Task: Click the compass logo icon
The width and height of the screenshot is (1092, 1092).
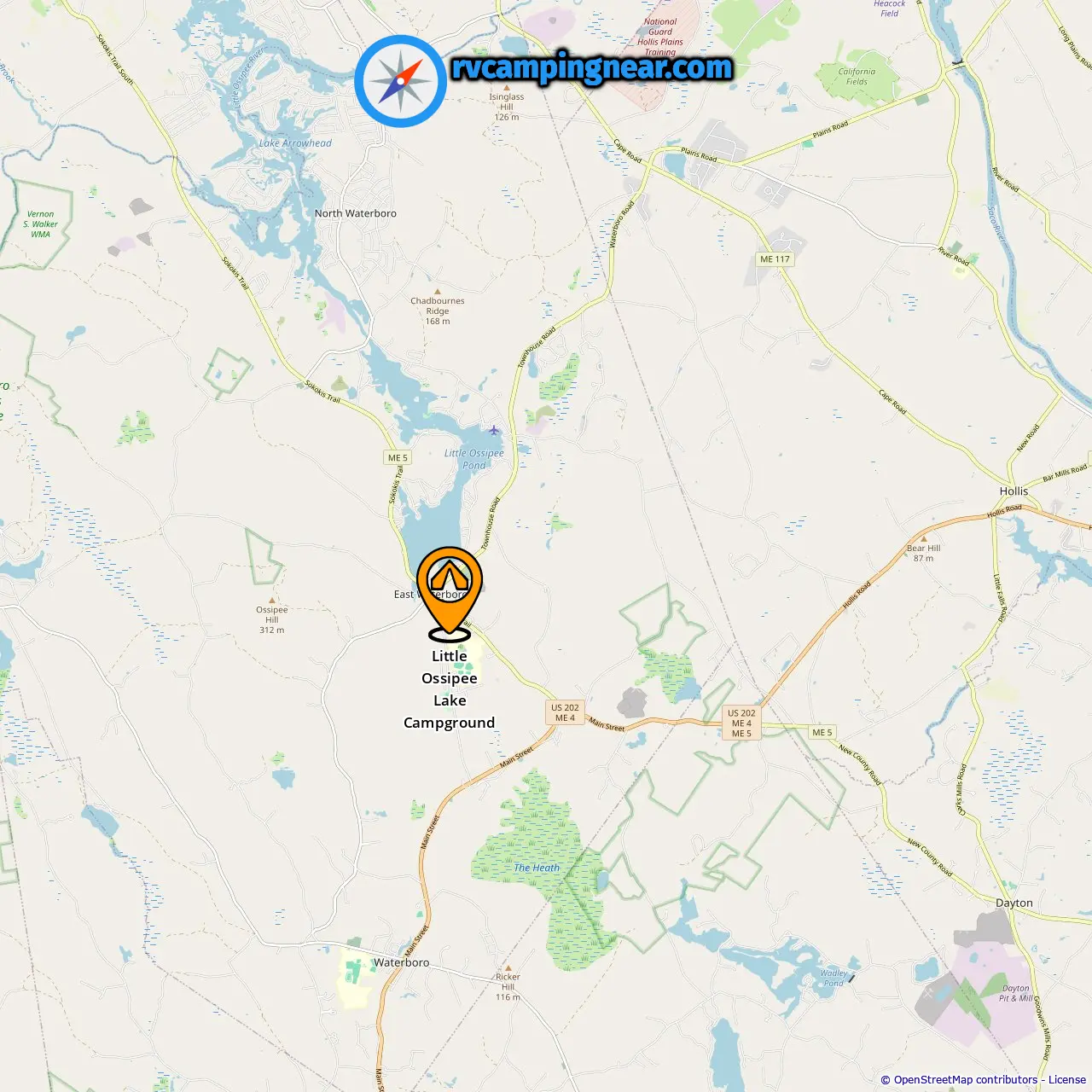Action: (400, 81)
